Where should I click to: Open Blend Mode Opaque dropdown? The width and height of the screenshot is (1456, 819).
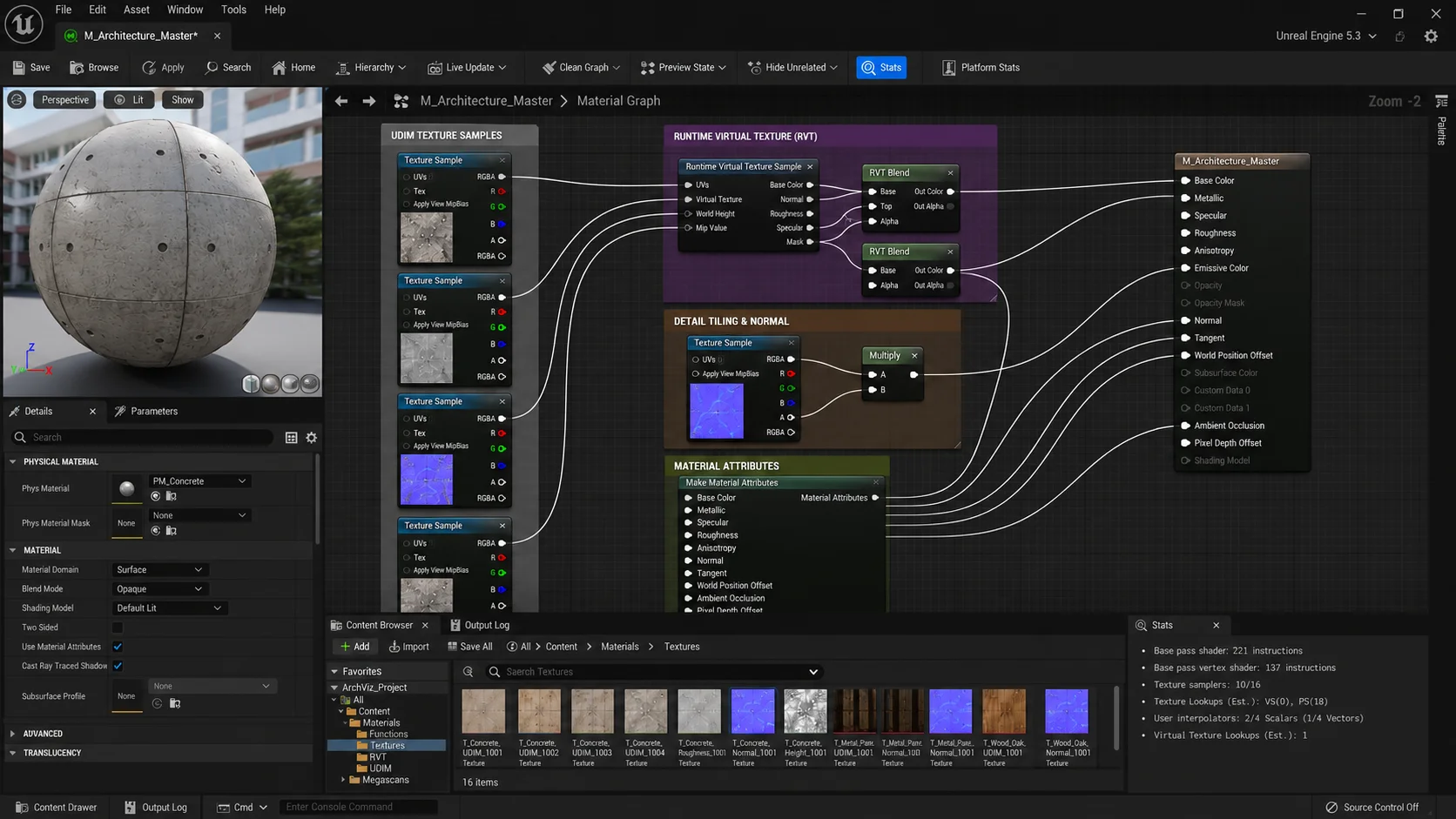(x=159, y=589)
